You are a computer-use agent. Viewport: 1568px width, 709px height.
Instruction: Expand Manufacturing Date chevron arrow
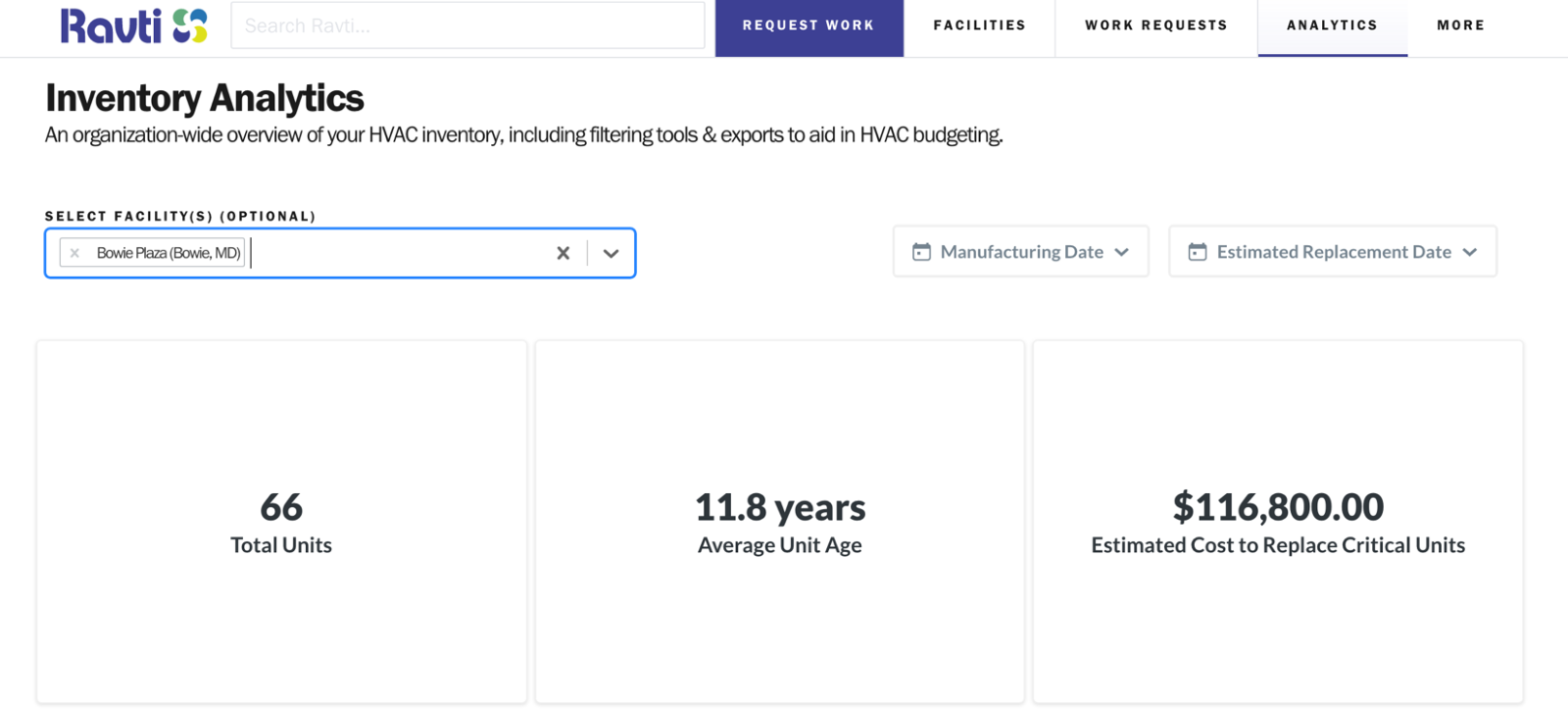tap(1122, 252)
